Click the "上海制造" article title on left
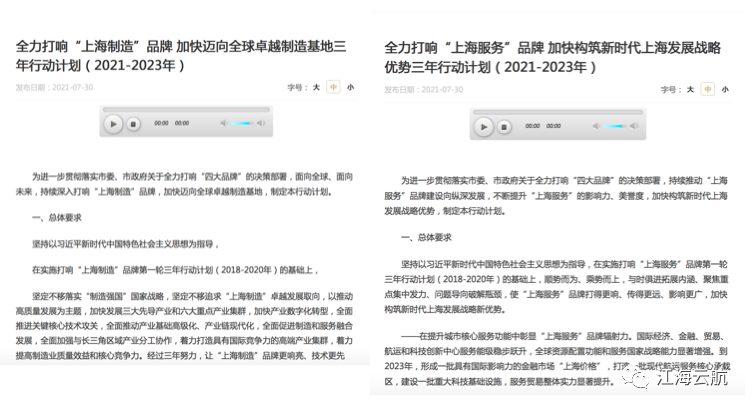This screenshot has width=752, height=410. [x=181, y=56]
